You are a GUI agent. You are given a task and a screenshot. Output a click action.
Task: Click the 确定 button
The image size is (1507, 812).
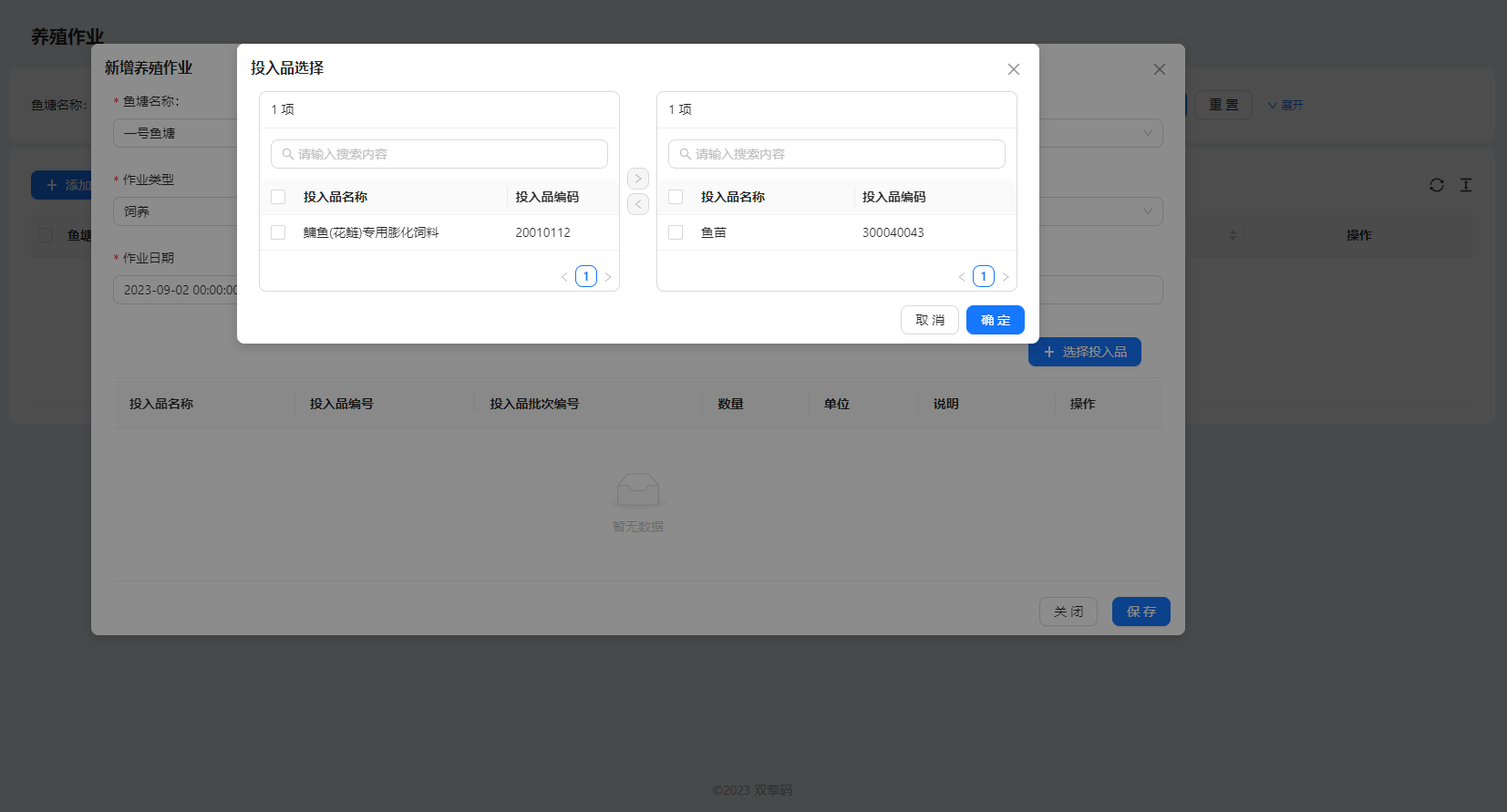[996, 320]
